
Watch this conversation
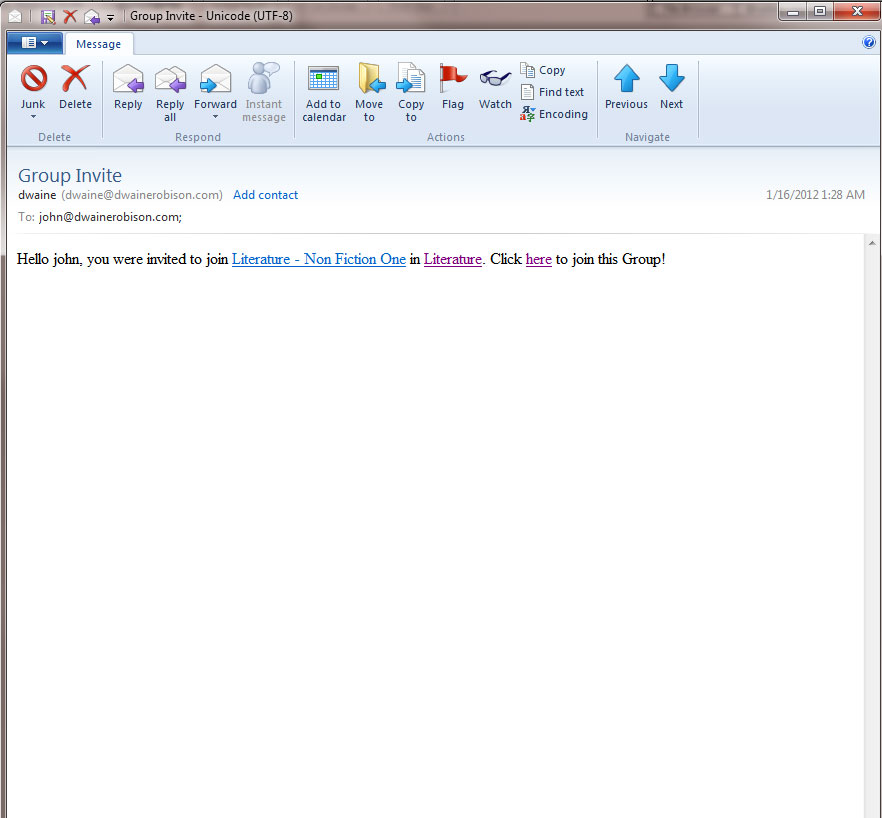495,87
